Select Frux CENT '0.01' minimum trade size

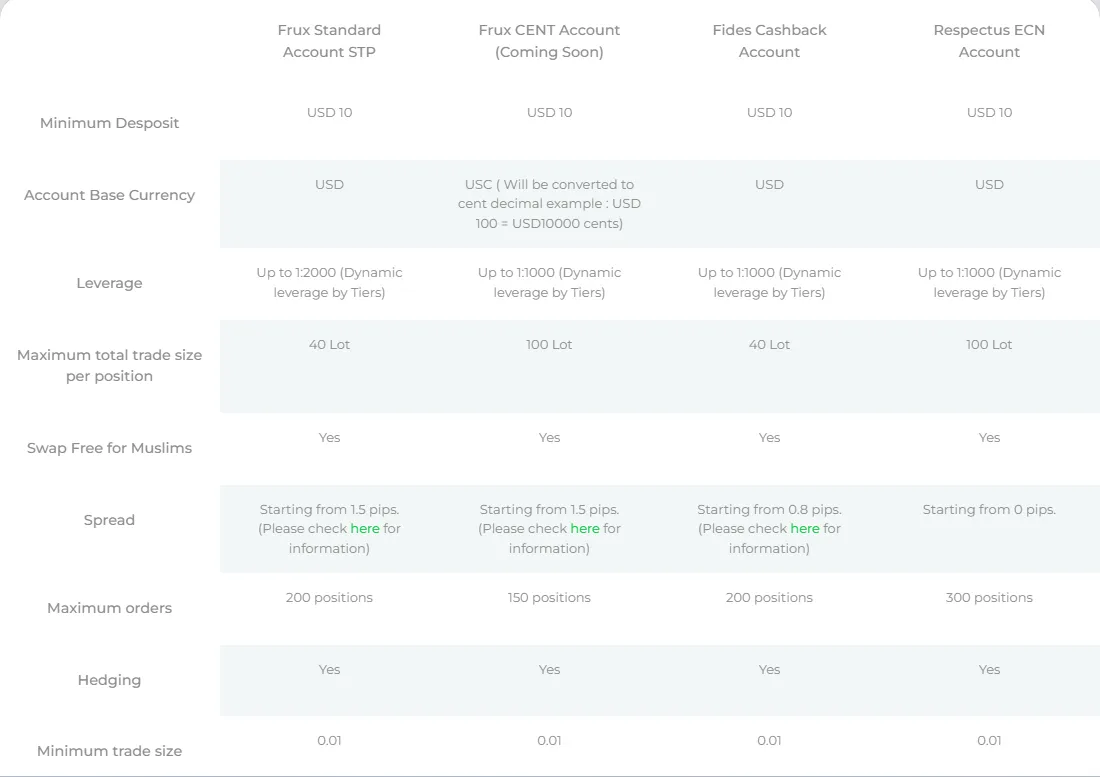tap(549, 741)
